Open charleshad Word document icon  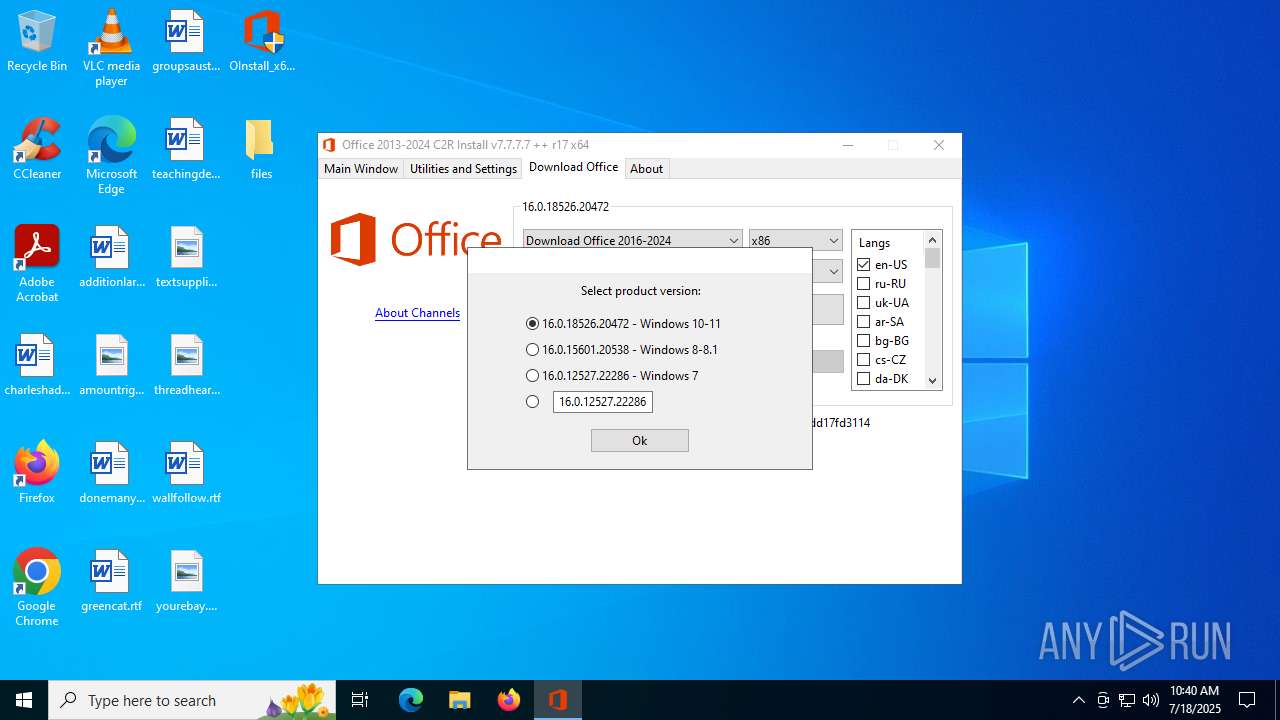tap(37, 365)
